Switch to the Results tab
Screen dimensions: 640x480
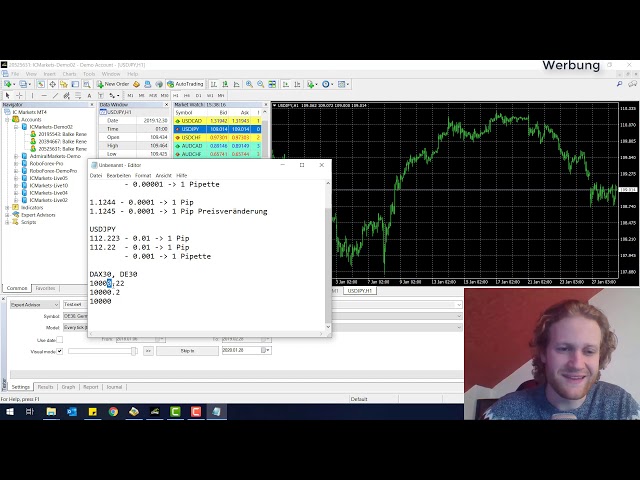tap(45, 387)
